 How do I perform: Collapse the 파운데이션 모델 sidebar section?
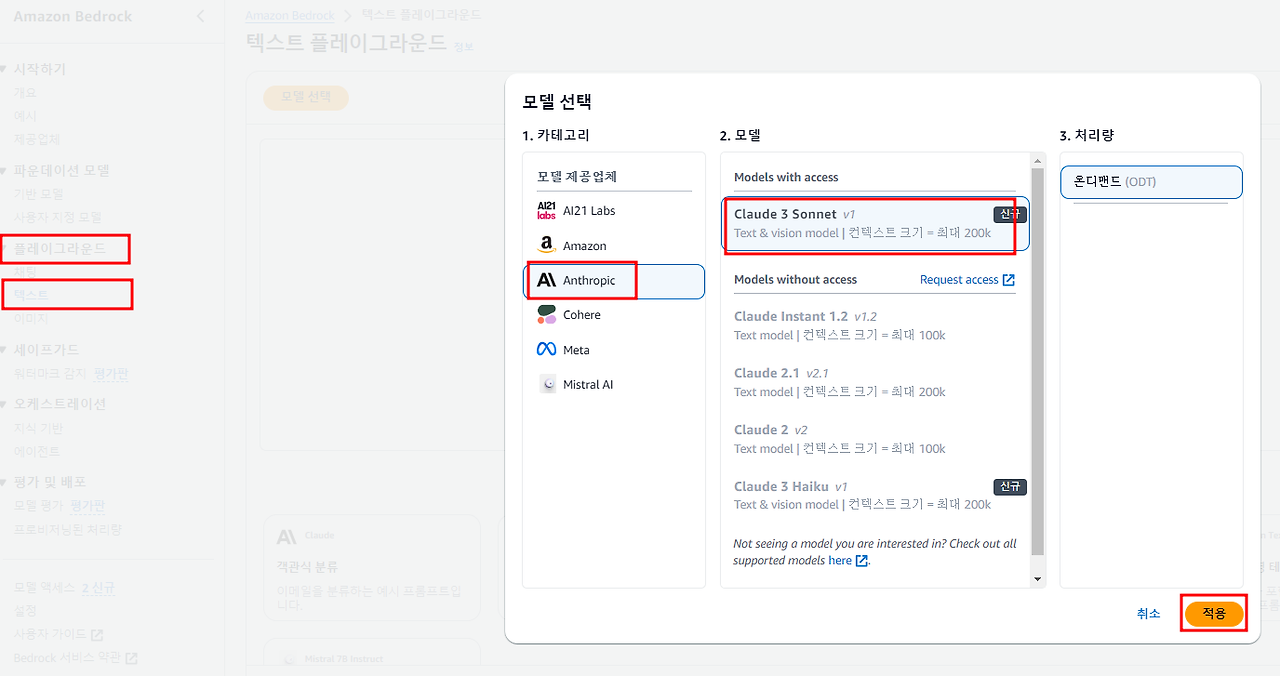tap(5, 171)
